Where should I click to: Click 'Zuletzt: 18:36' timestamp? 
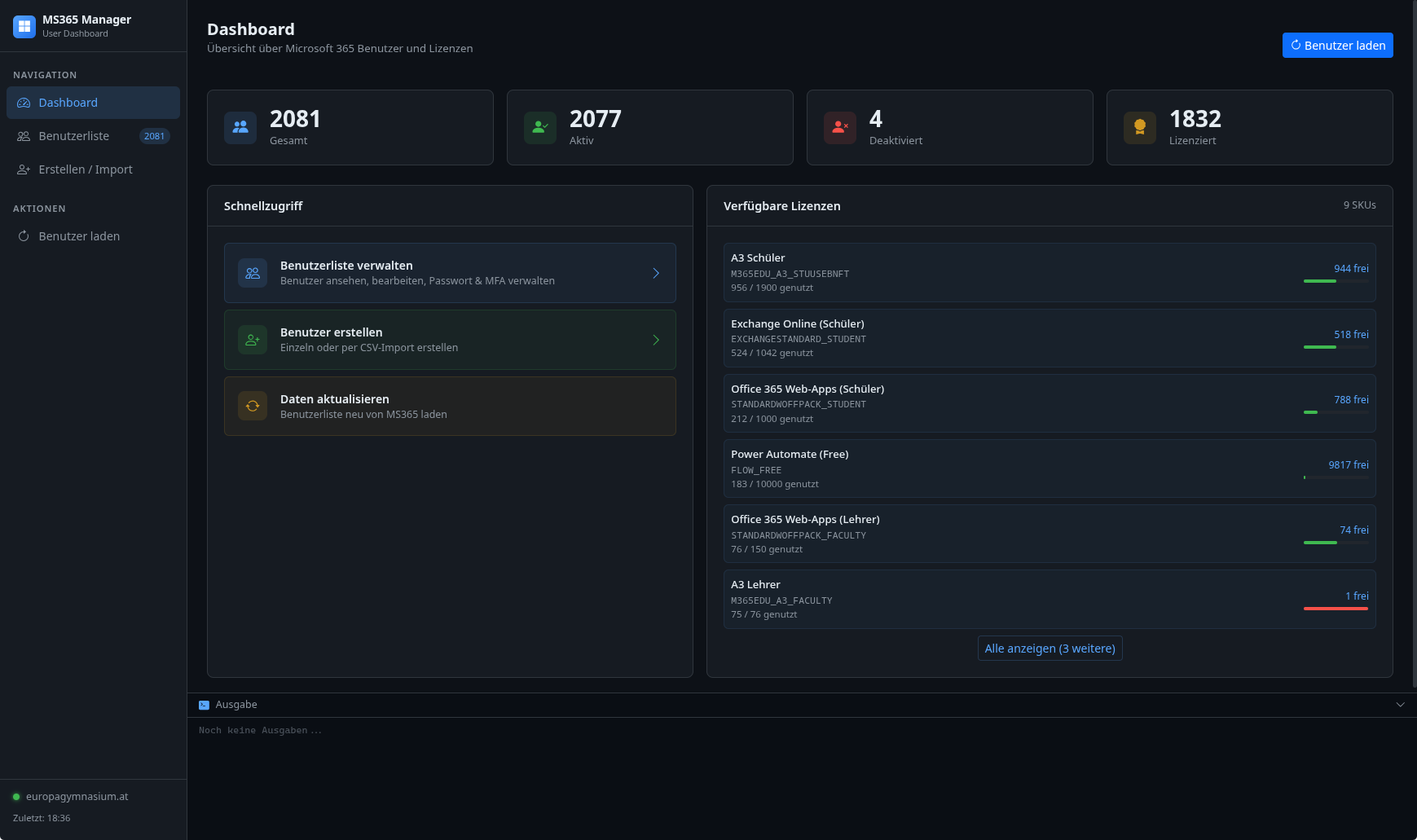[x=42, y=818]
